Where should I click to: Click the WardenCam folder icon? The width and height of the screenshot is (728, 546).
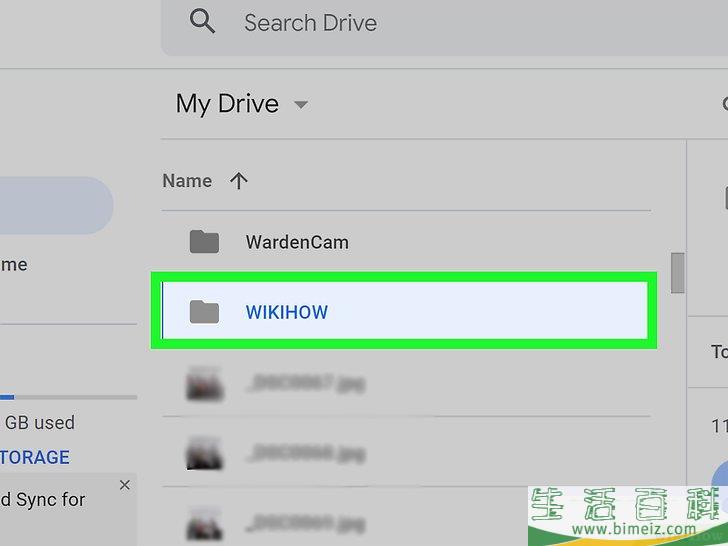204,241
